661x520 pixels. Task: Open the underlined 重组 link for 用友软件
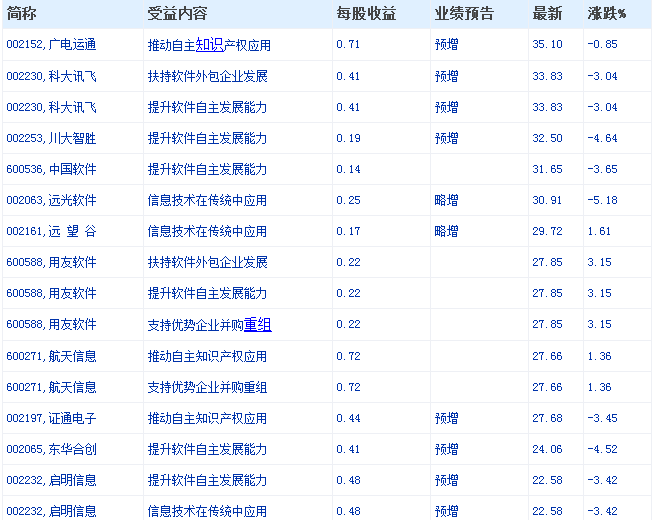(x=257, y=324)
